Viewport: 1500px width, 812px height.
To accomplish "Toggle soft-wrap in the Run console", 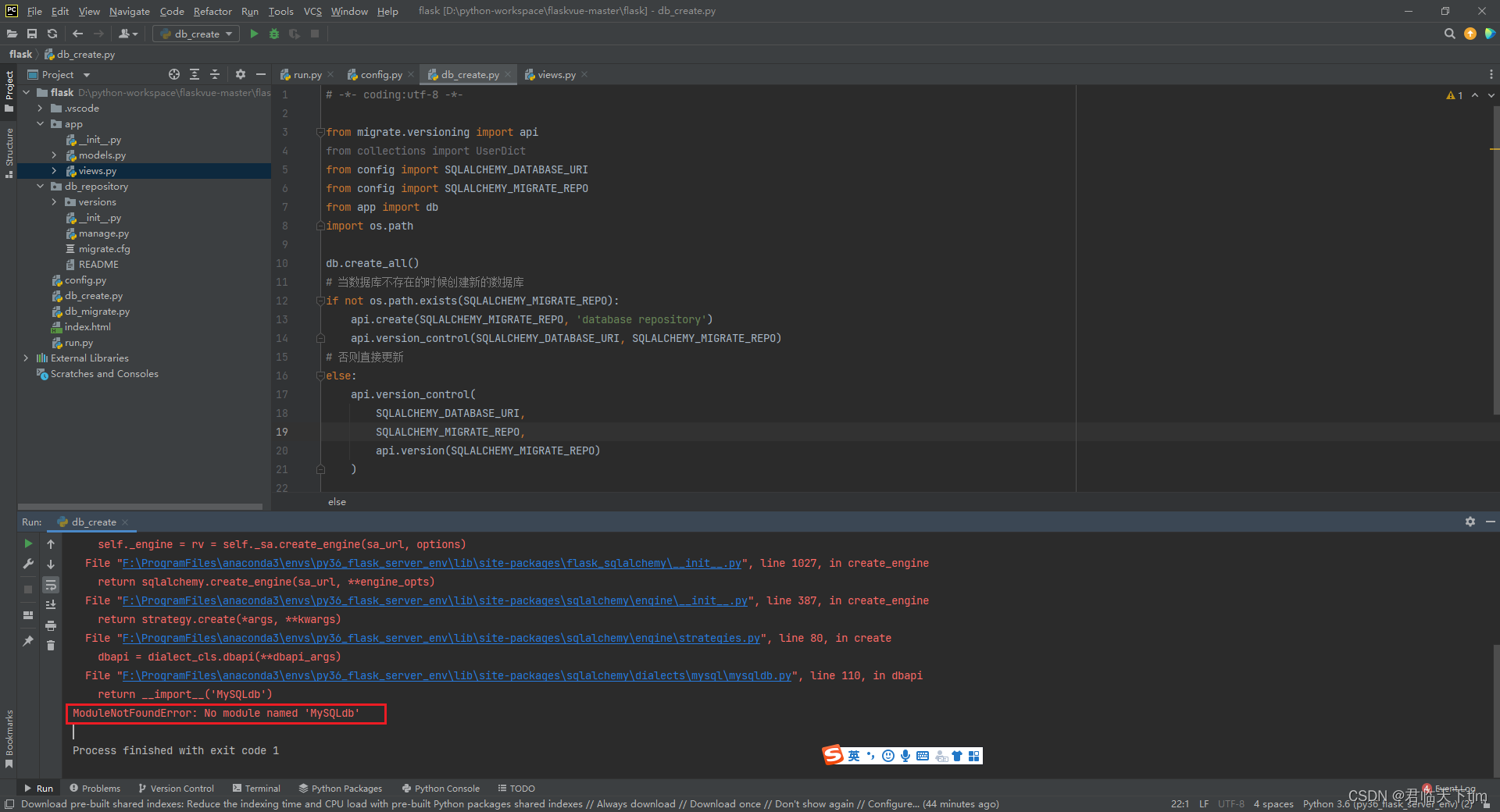I will tap(51, 585).
